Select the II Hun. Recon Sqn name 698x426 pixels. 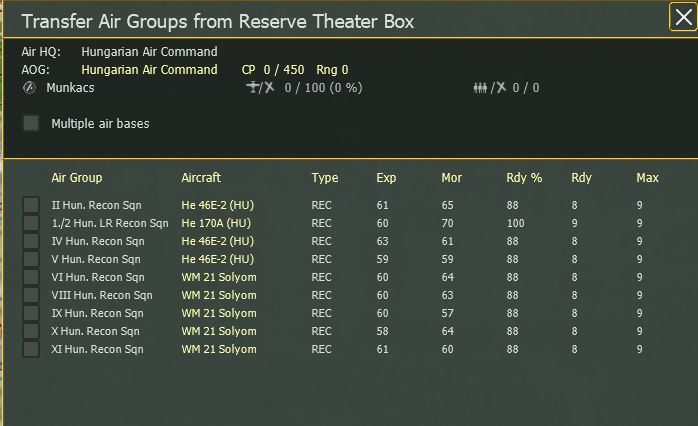pos(96,205)
